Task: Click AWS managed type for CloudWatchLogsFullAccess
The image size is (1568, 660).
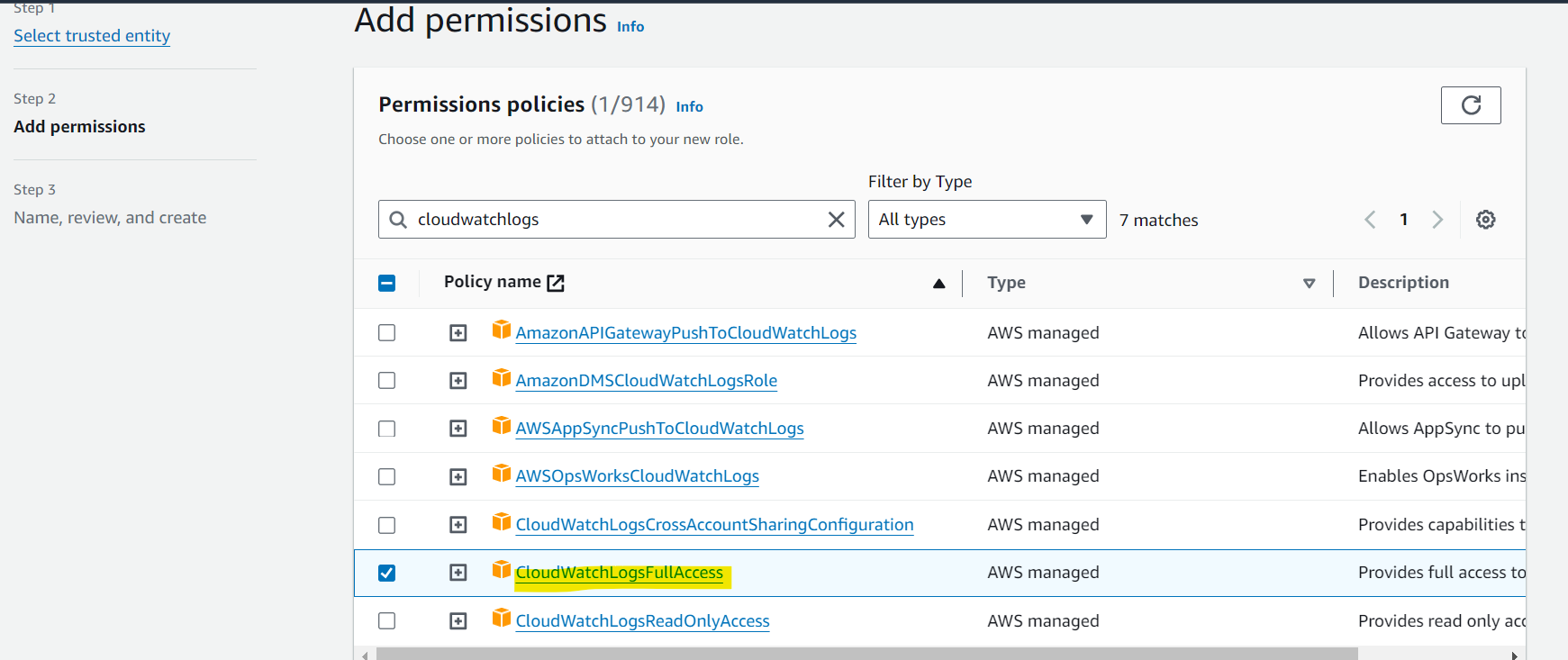Action: (1044, 573)
